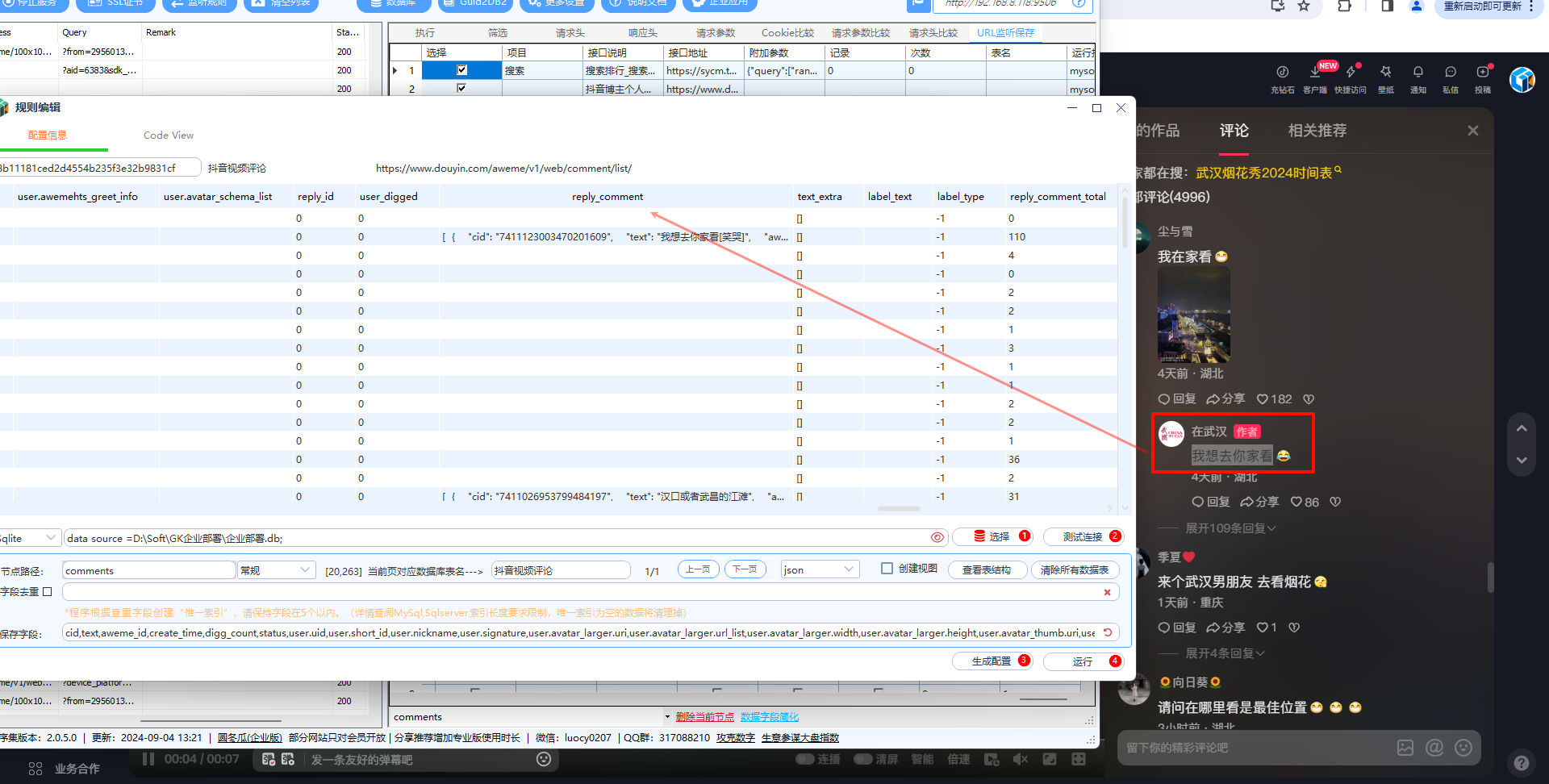The image size is (1549, 784).
Task: Open the 壁纸 wallpaper icon
Action: coord(1386,72)
